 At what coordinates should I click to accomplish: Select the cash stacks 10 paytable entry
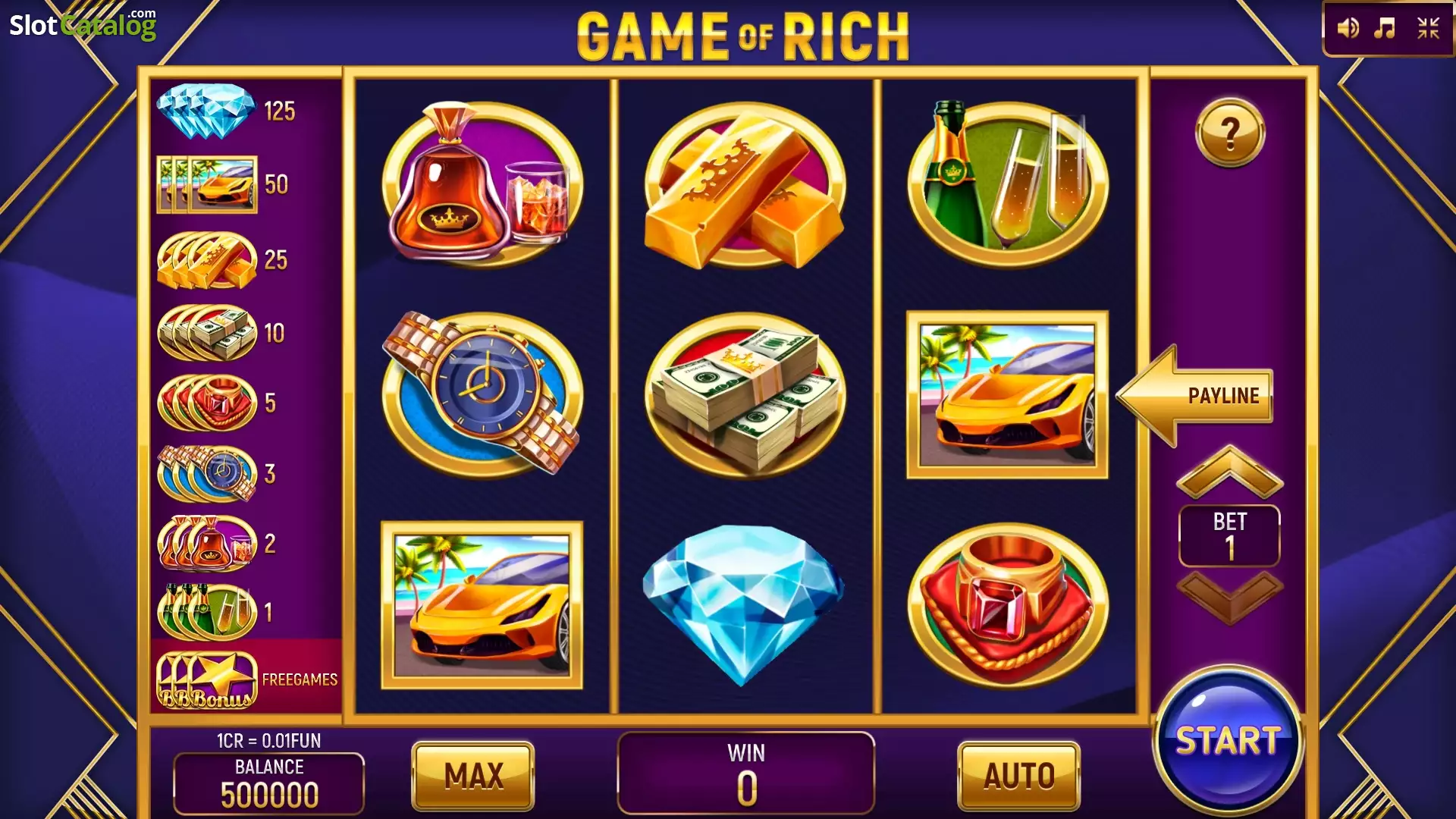221,332
